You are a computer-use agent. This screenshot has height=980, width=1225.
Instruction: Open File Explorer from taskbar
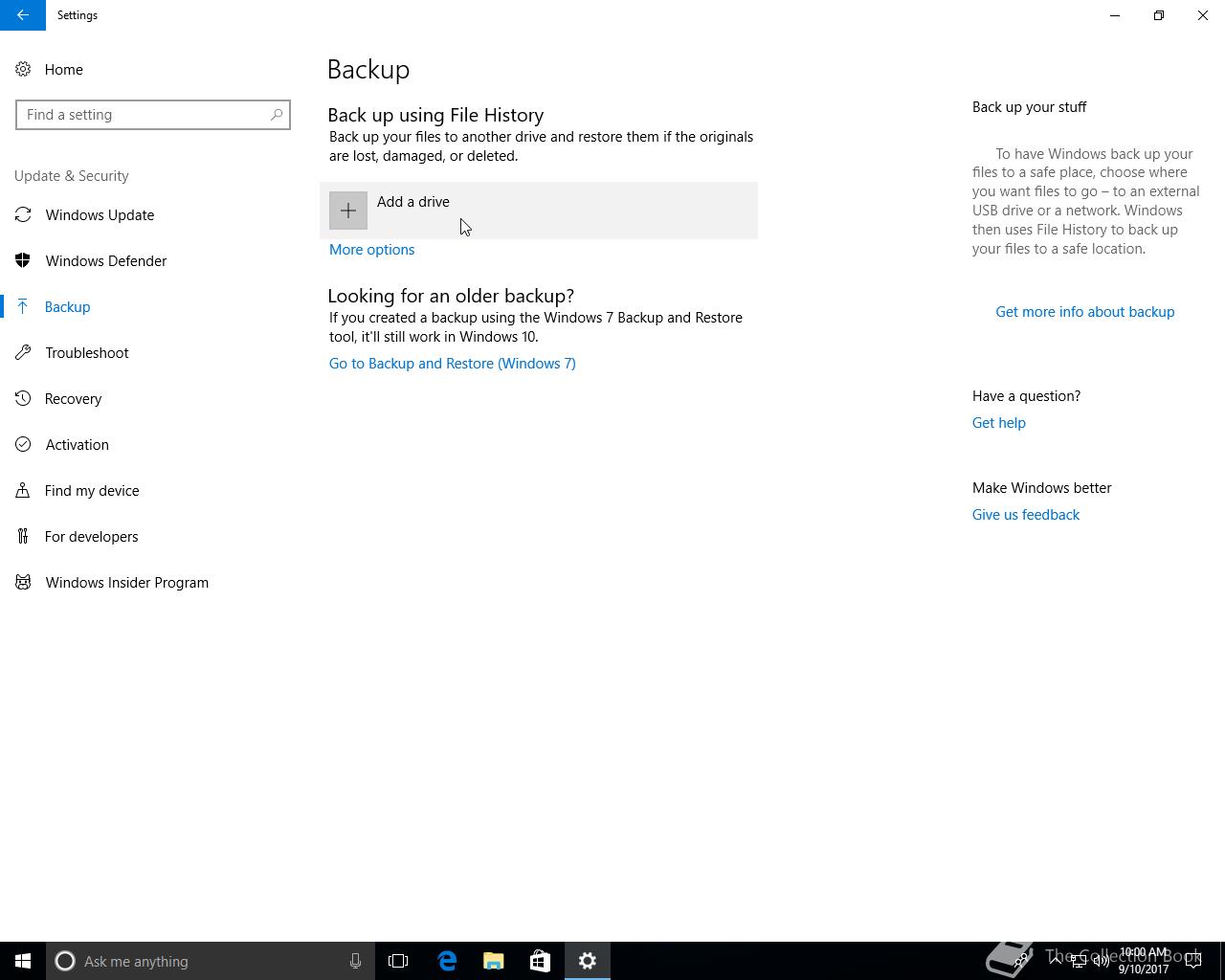[x=494, y=961]
